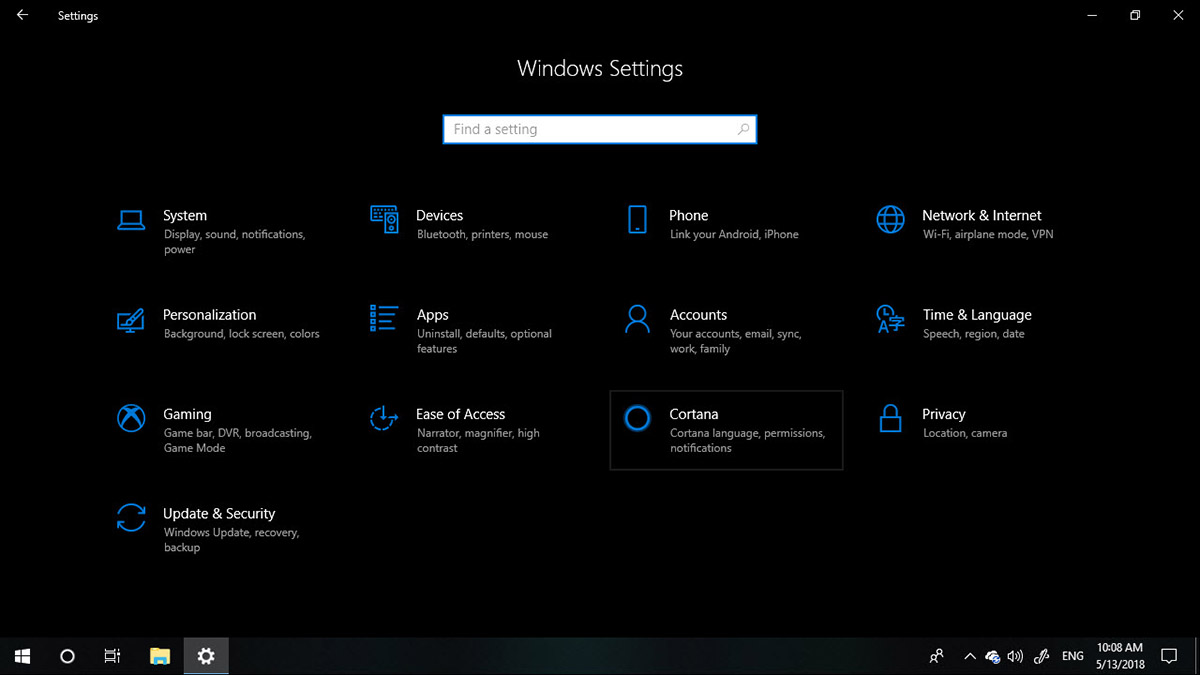Restore down the Settings window
Viewport: 1200px width, 675px height.
pos(1135,15)
